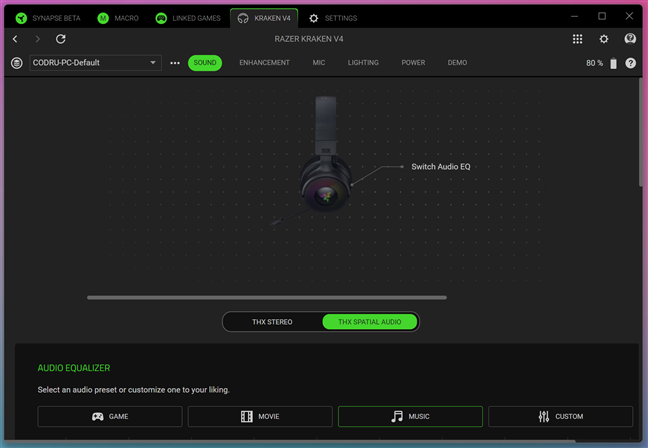Switch to the Macro tab

(x=118, y=18)
